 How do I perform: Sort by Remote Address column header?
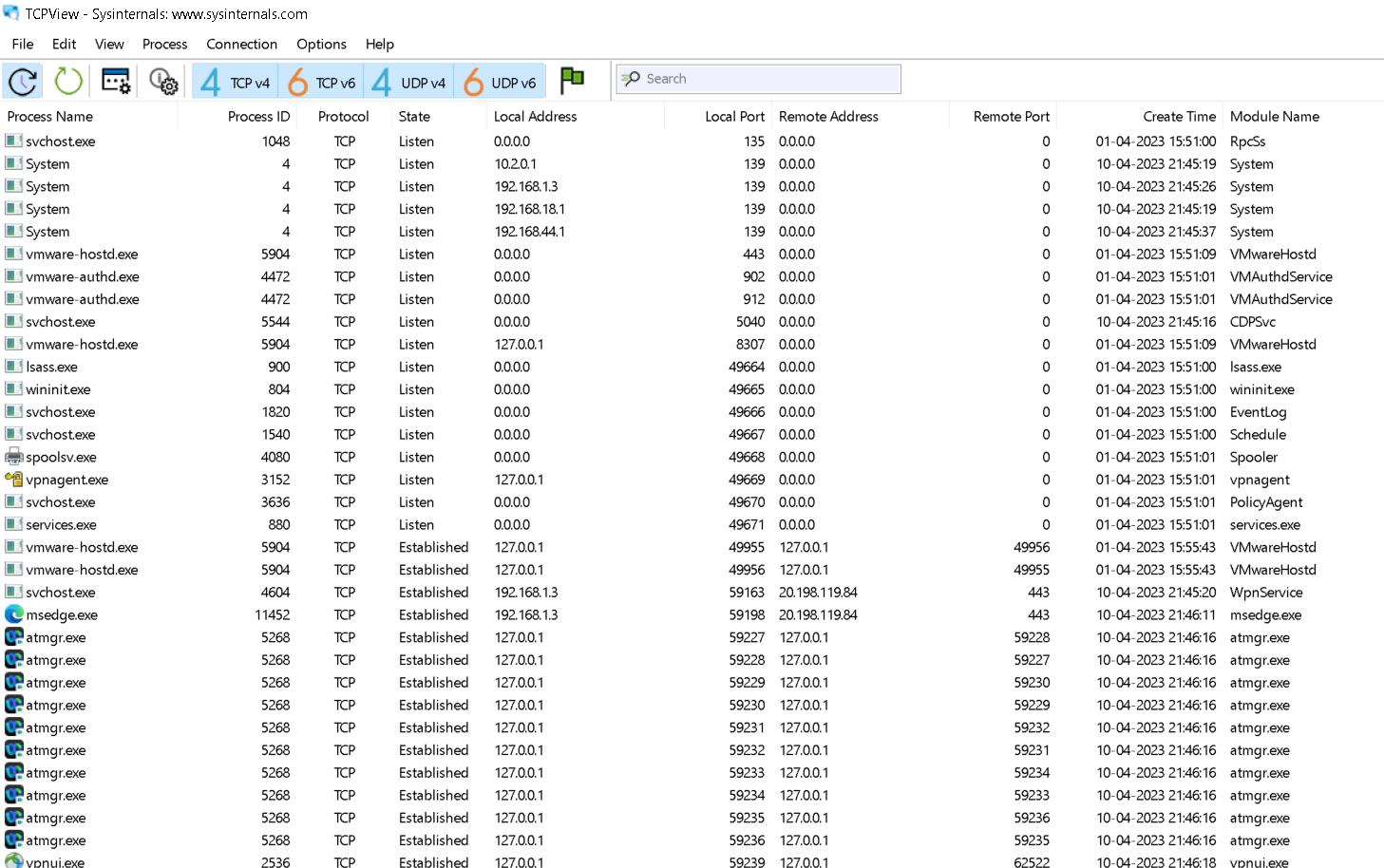[x=828, y=116]
